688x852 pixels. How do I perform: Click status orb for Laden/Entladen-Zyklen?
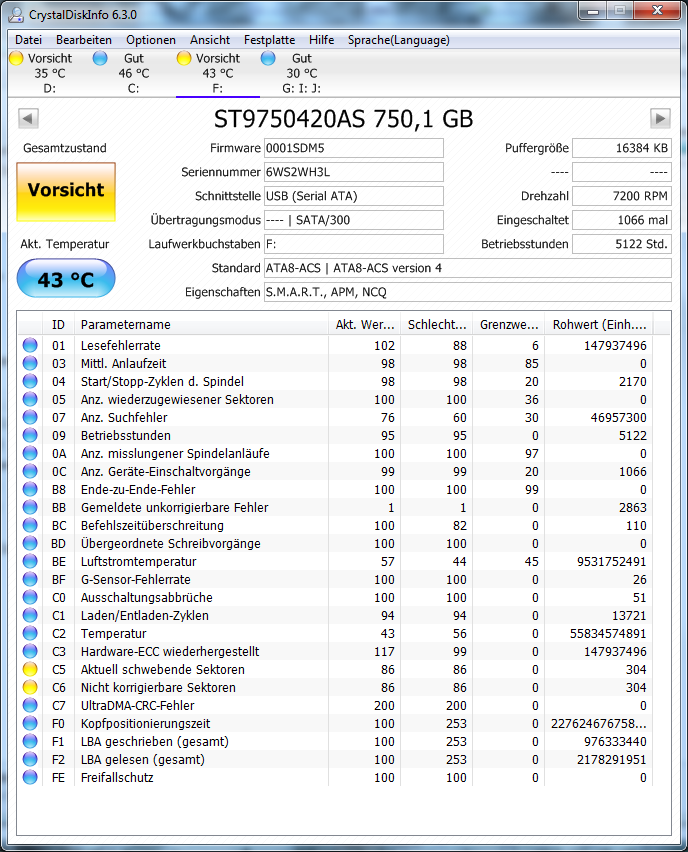(30, 615)
